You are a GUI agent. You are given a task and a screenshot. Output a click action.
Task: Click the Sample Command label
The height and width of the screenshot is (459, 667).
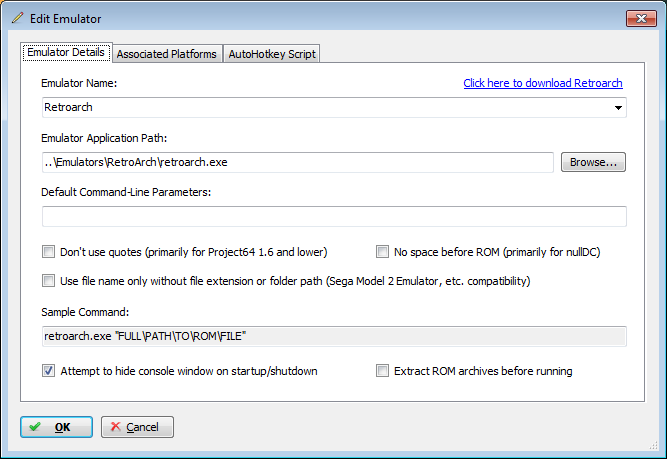point(85,312)
